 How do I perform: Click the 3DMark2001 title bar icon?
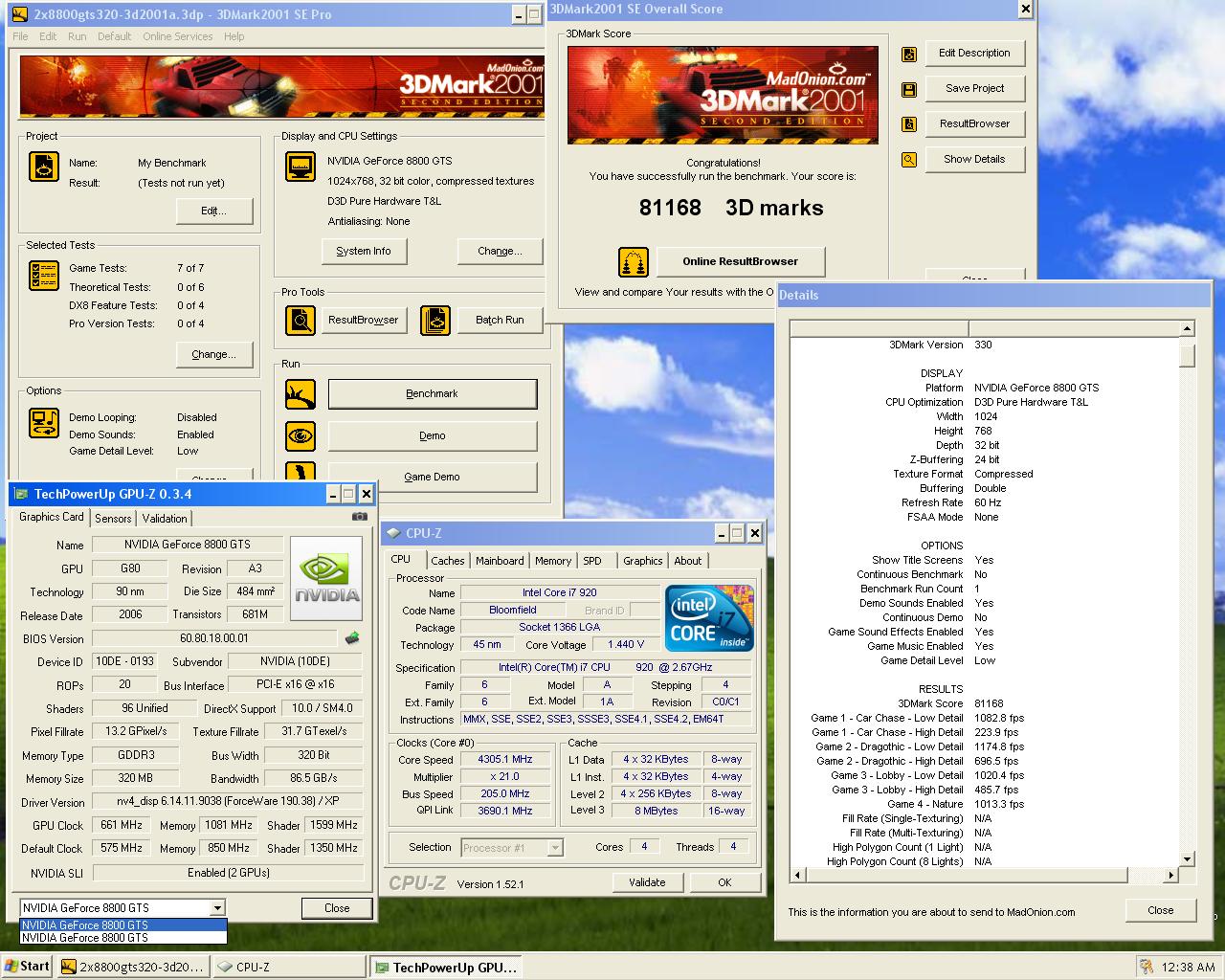click(19, 14)
